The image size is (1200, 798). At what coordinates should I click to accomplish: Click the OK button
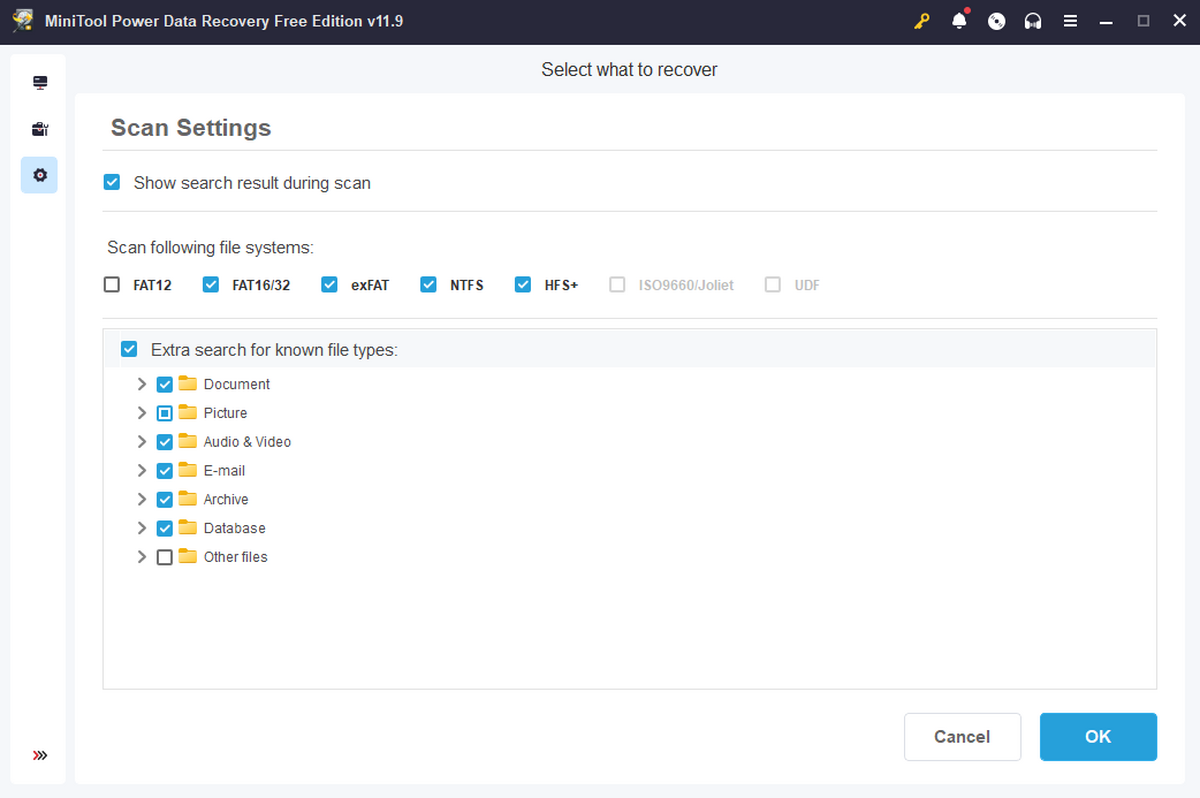click(x=1098, y=737)
